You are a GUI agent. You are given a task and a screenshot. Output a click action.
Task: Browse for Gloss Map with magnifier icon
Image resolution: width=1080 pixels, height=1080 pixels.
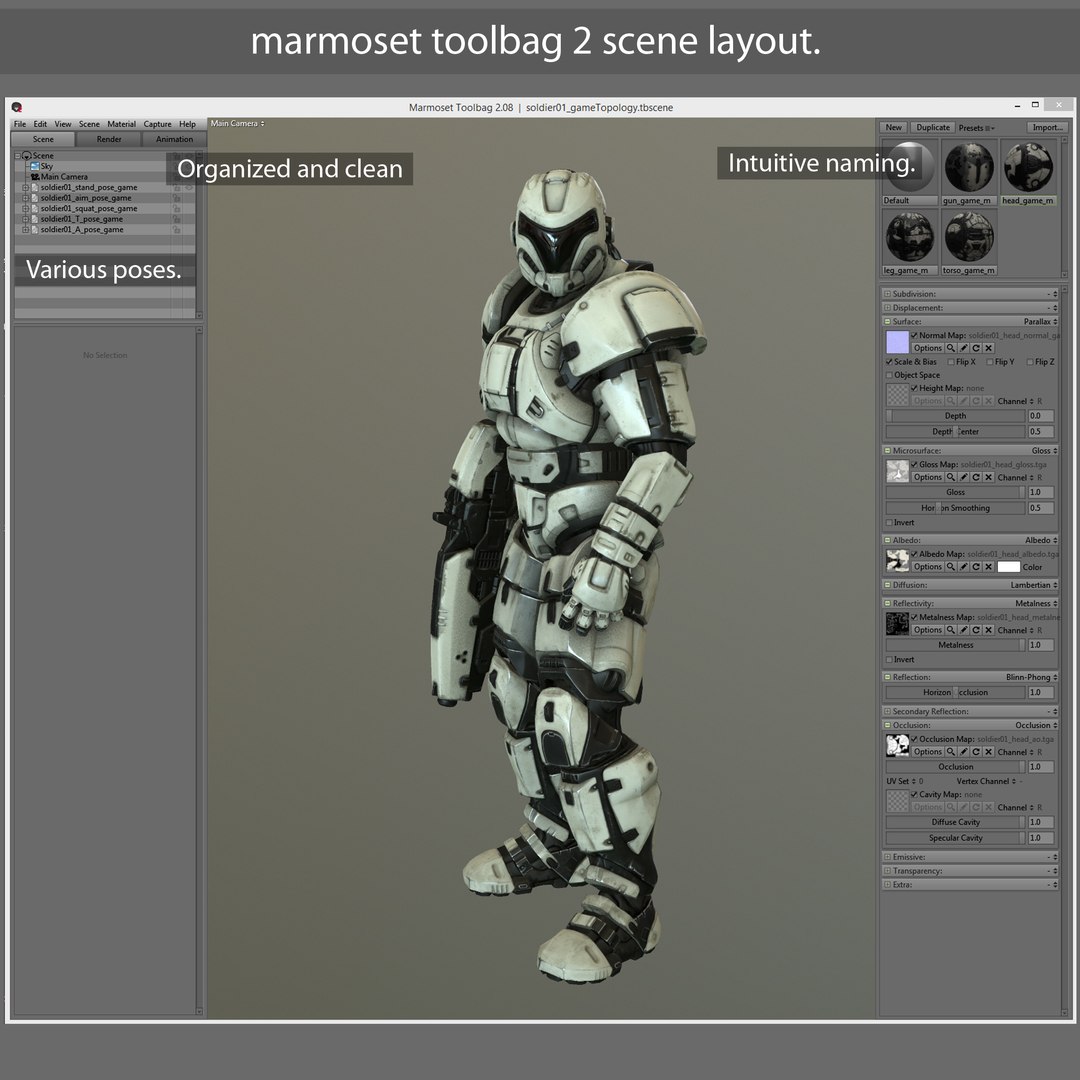(951, 477)
